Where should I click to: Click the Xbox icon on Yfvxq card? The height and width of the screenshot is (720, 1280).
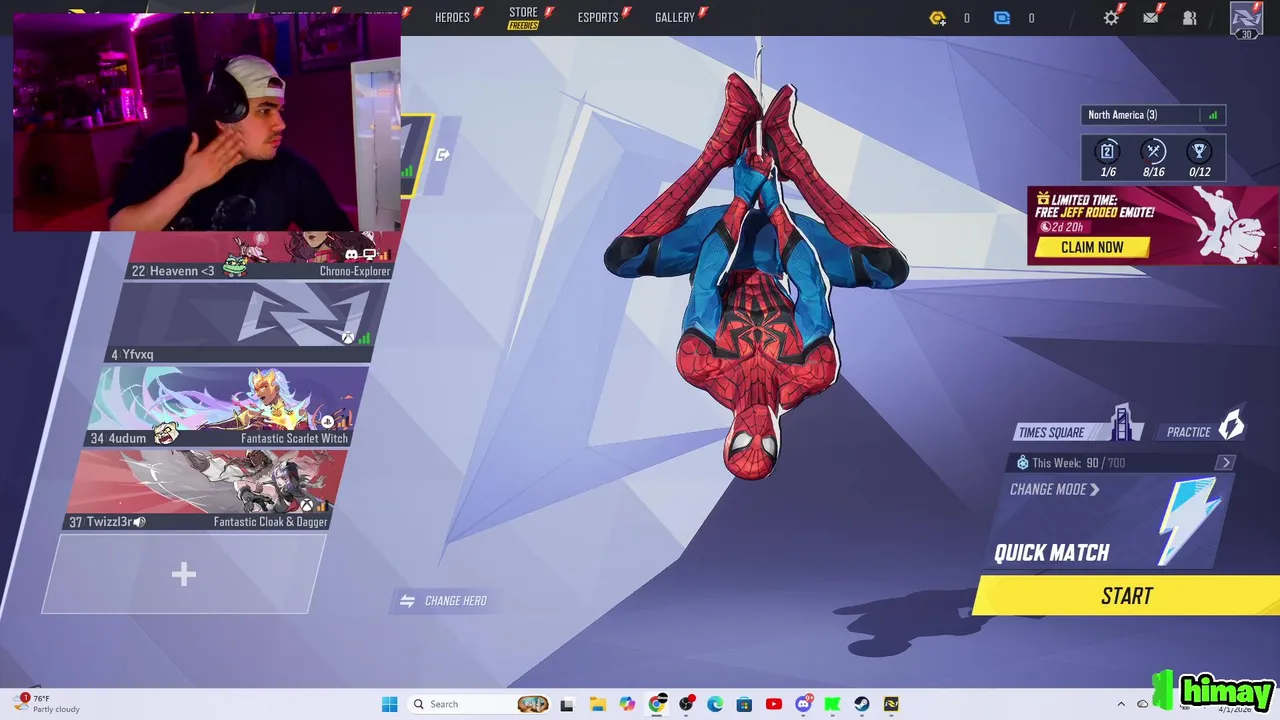click(x=347, y=338)
